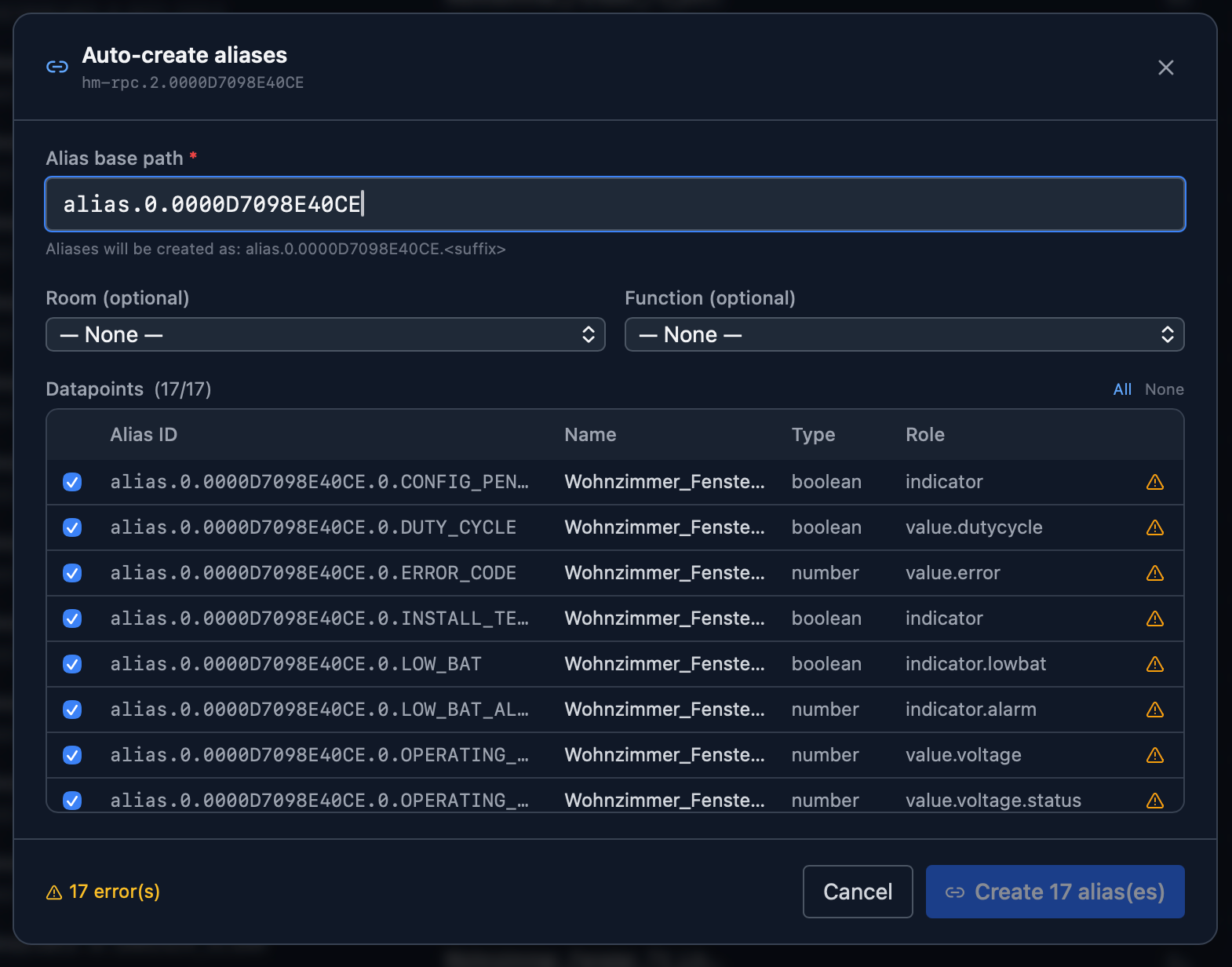Click the Type column header
This screenshot has width=1232, height=967.
(813, 435)
